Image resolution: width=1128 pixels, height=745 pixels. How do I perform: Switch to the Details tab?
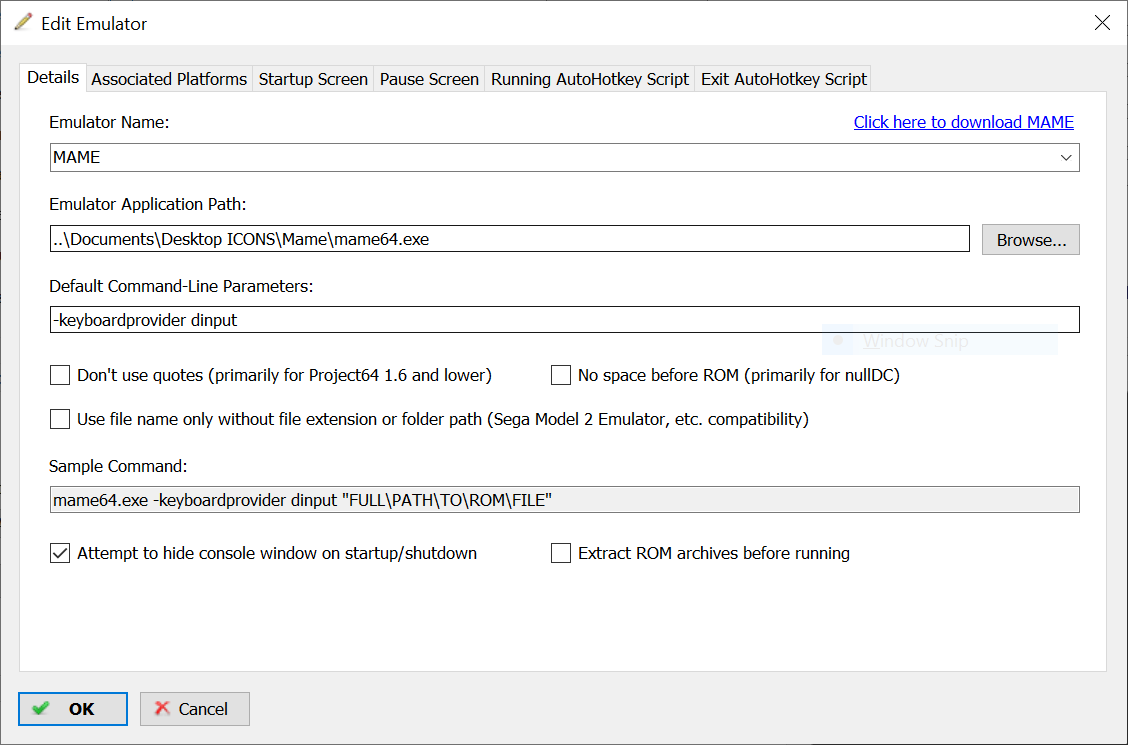(53, 78)
